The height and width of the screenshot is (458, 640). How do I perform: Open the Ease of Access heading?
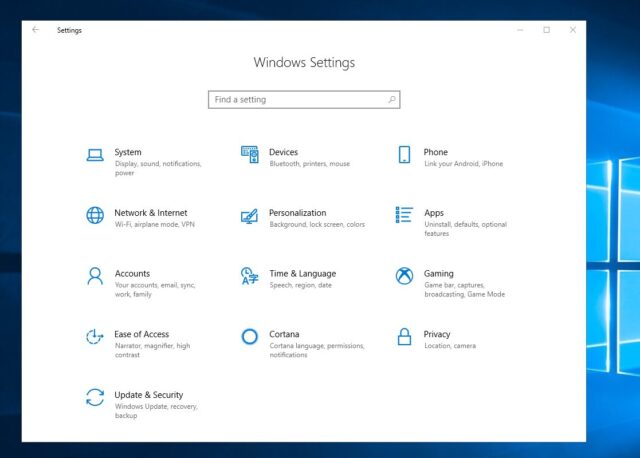pyautogui.click(x=141, y=334)
